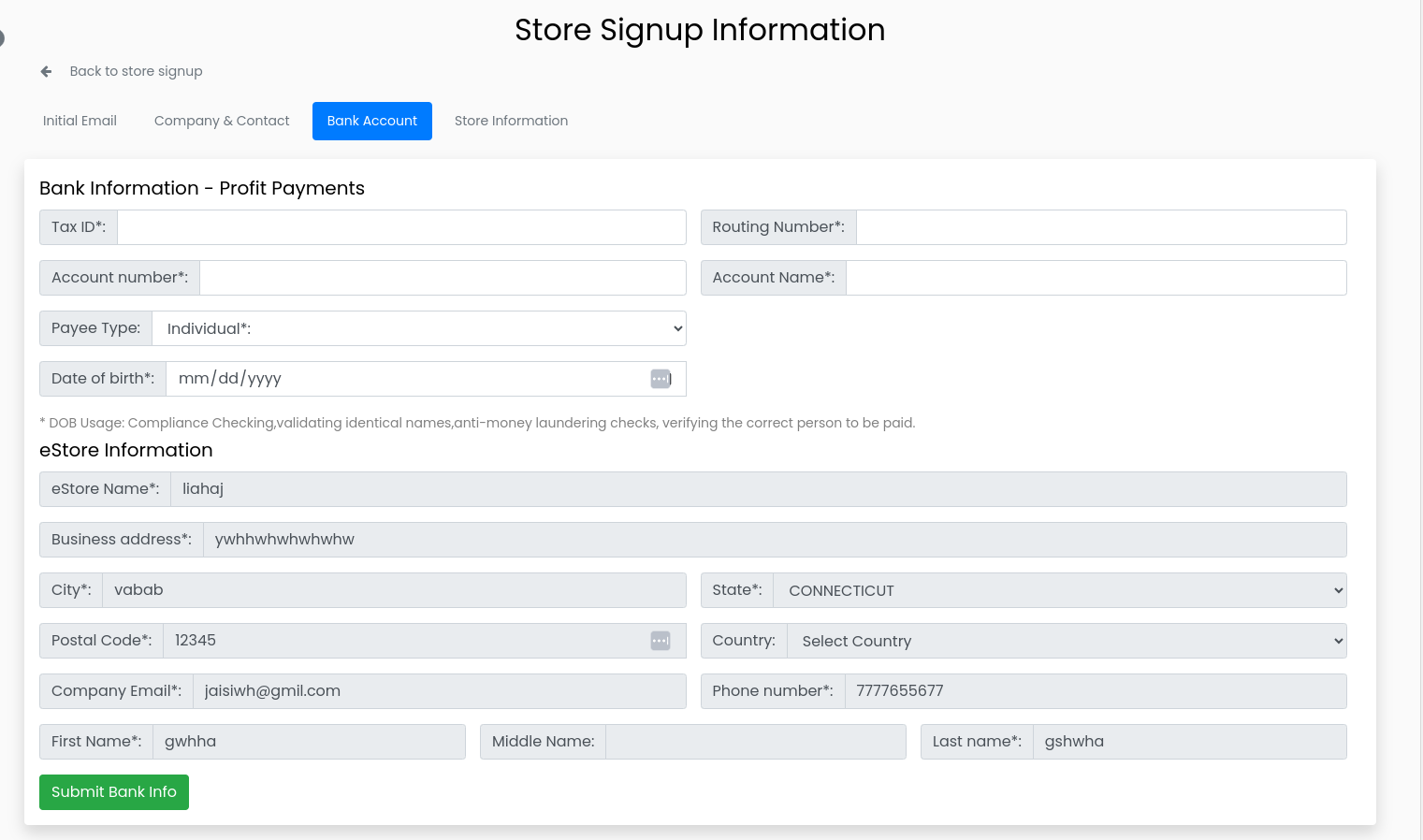Click the icon in Date of birth field

tap(661, 379)
